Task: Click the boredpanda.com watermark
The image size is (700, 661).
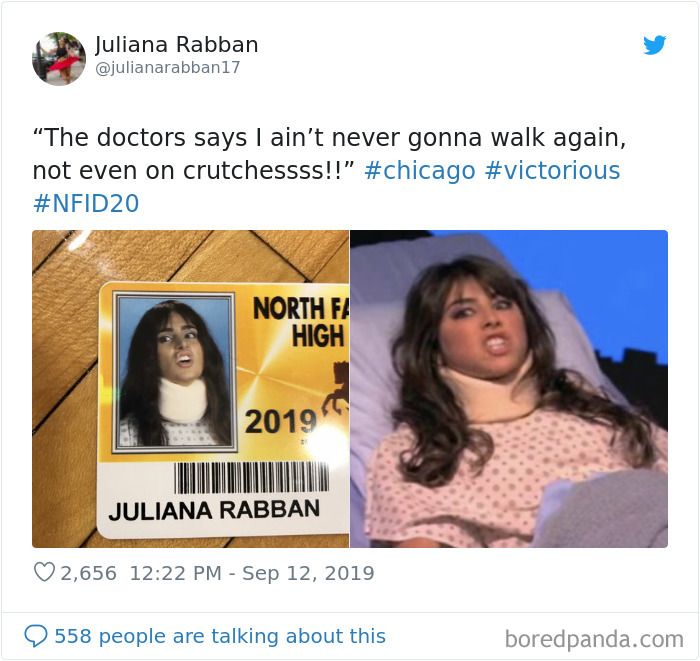Action: [594, 639]
